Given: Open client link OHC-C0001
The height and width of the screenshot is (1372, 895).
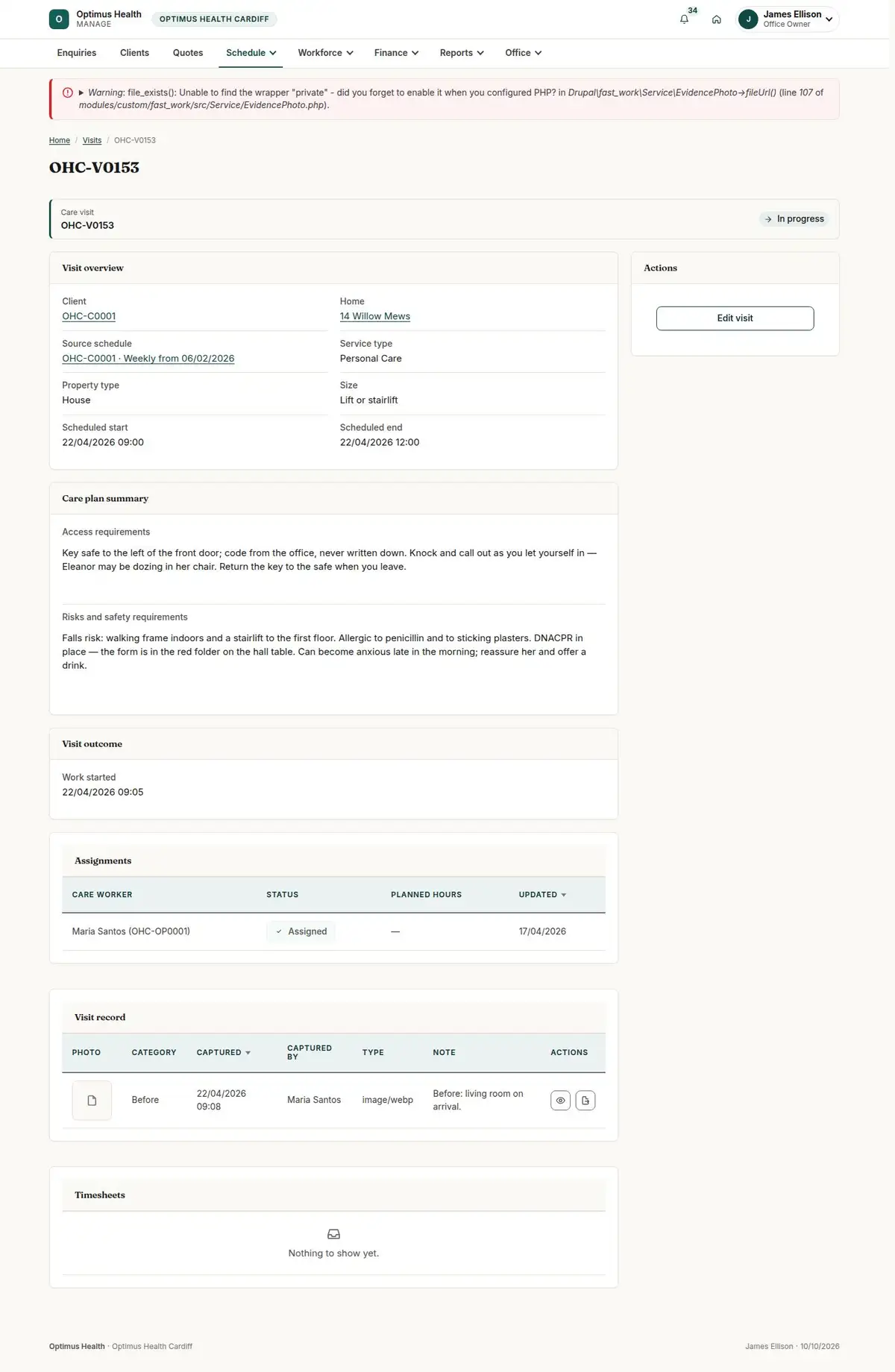Looking at the screenshot, I should point(89,316).
